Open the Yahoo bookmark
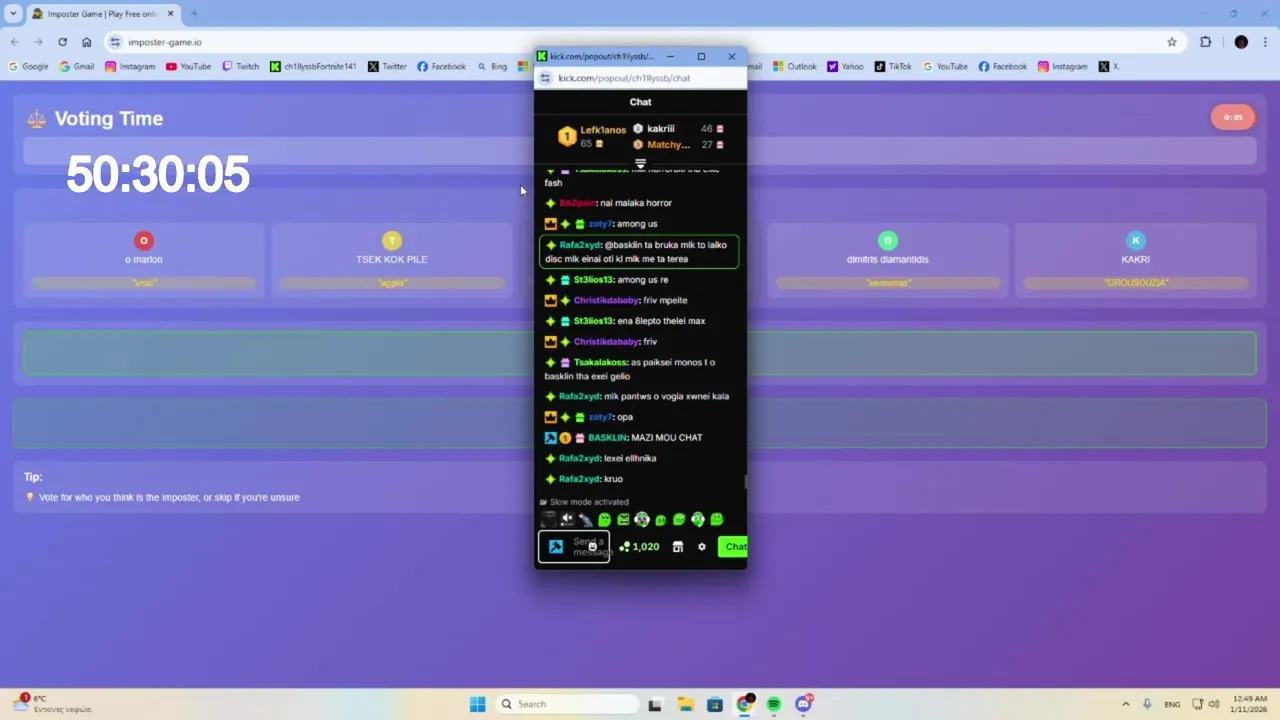 click(845, 67)
